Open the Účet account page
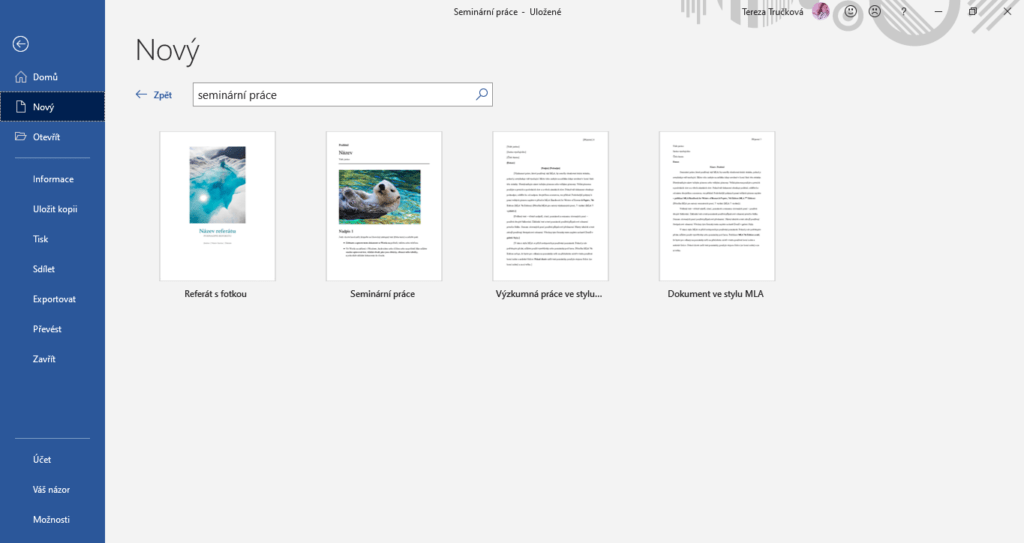Viewport: 1024px width, 543px height. [x=42, y=460]
